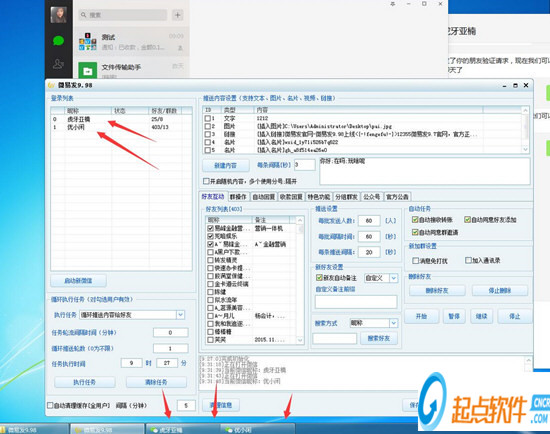Open the 测试 group chat in WeChat

tap(132, 41)
